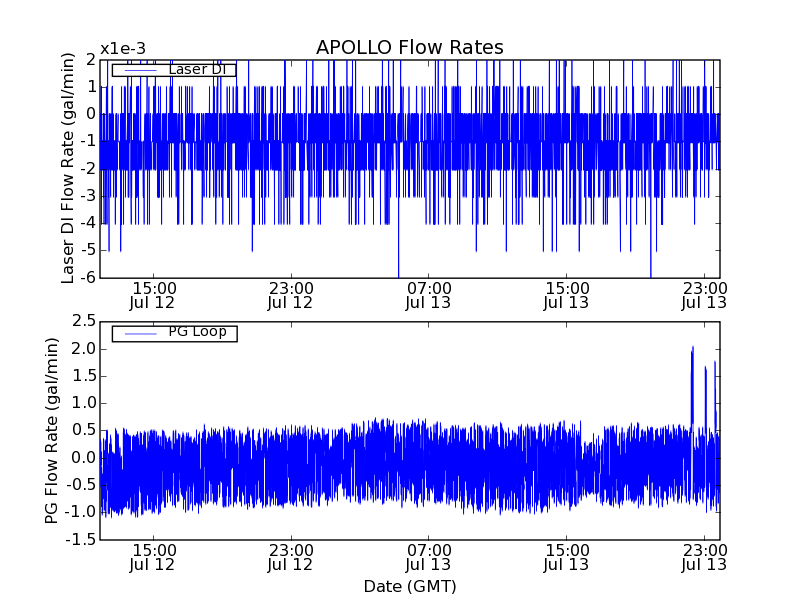Click the "Date (GMT)" x-axis label
The width and height of the screenshot is (800, 600).
[x=410, y=586]
